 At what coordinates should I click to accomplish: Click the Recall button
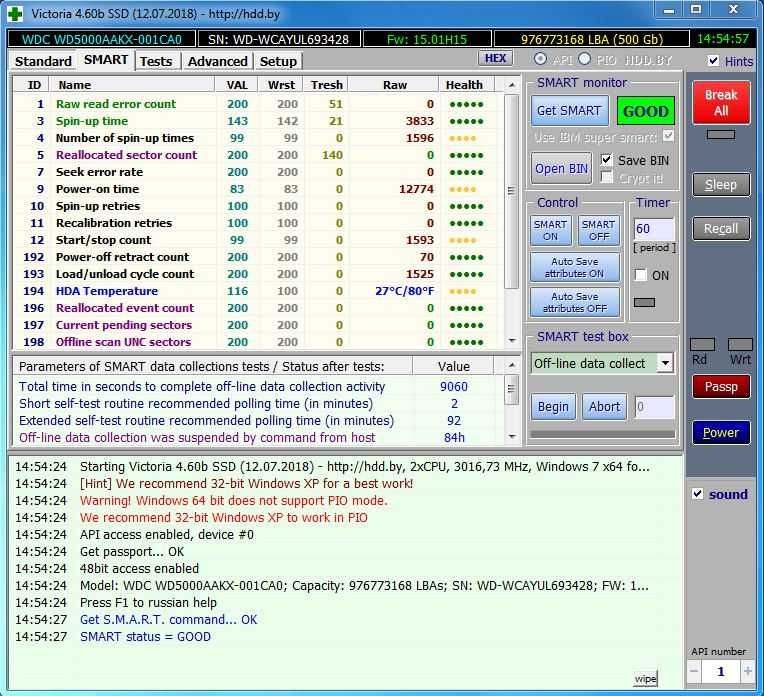(721, 229)
